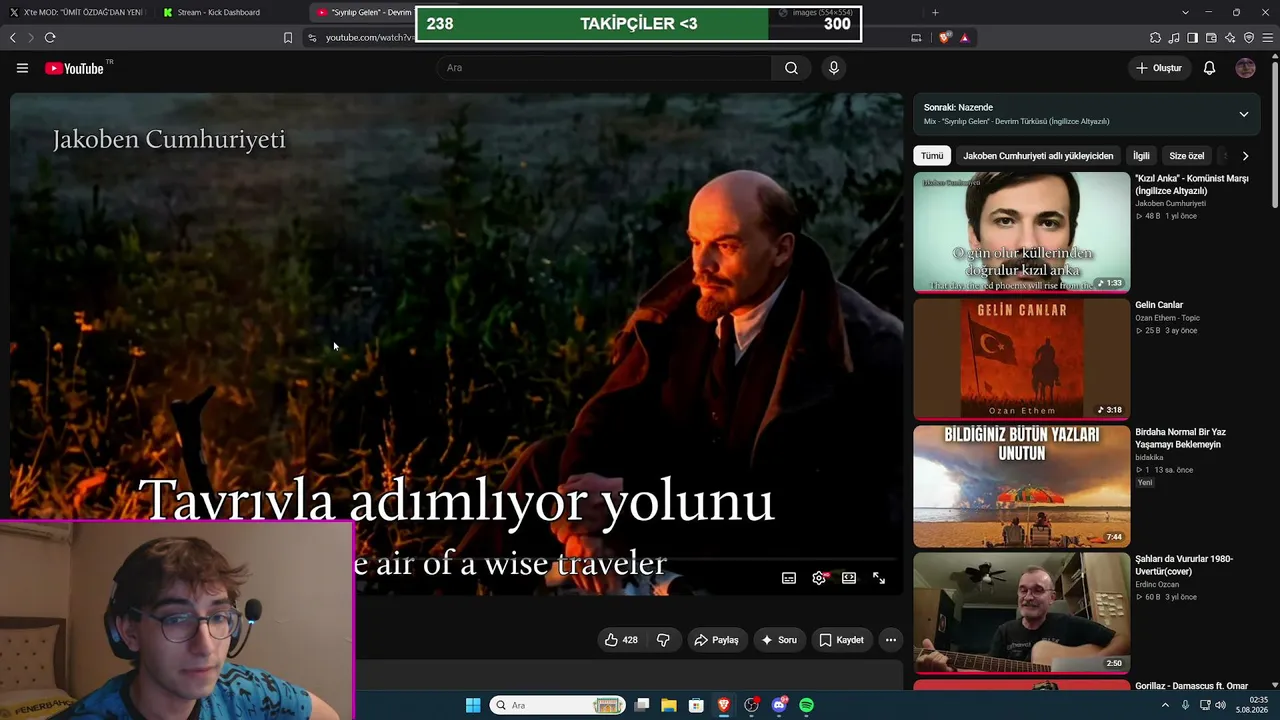The image size is (1280, 720).
Task: Open the Windows Start menu
Action: click(473, 705)
